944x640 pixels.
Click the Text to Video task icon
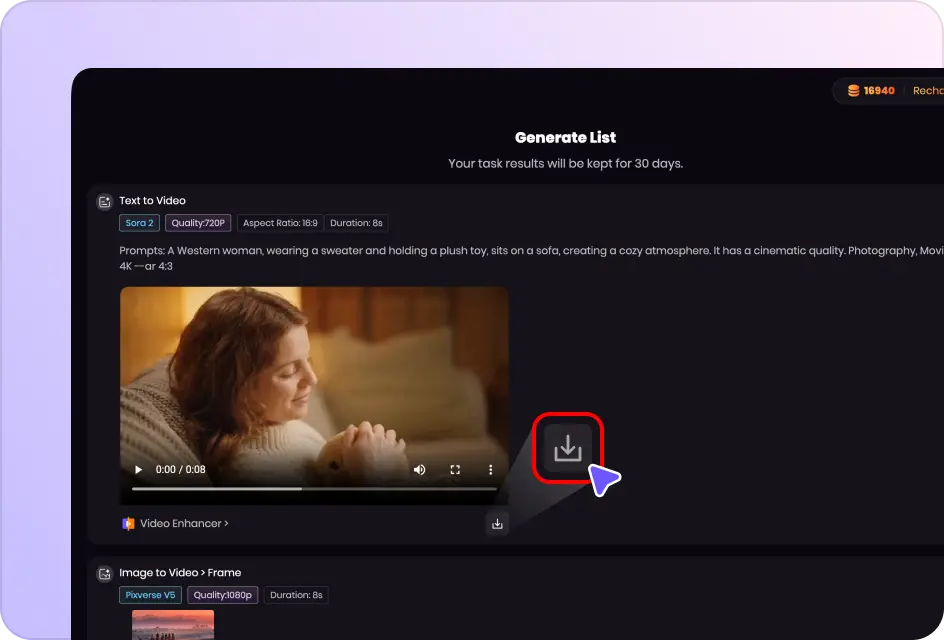(104, 202)
